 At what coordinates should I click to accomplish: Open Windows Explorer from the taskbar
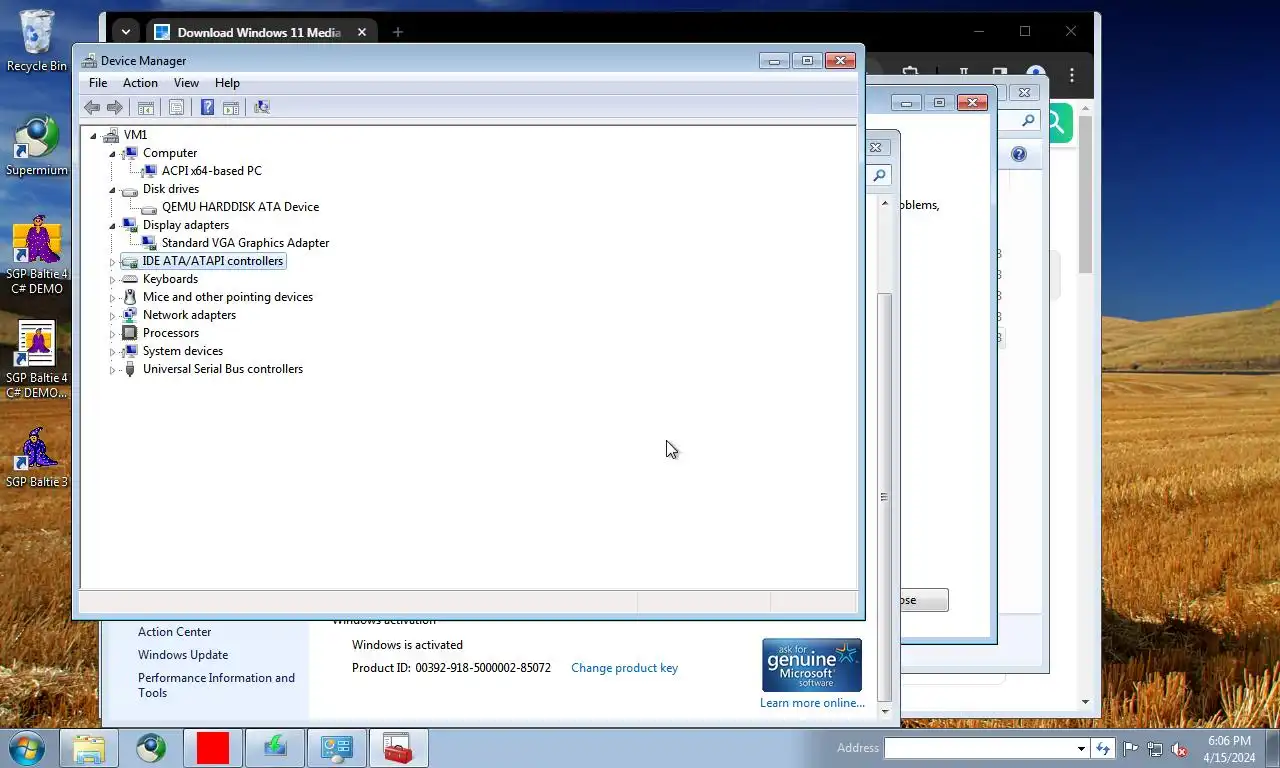[89, 748]
